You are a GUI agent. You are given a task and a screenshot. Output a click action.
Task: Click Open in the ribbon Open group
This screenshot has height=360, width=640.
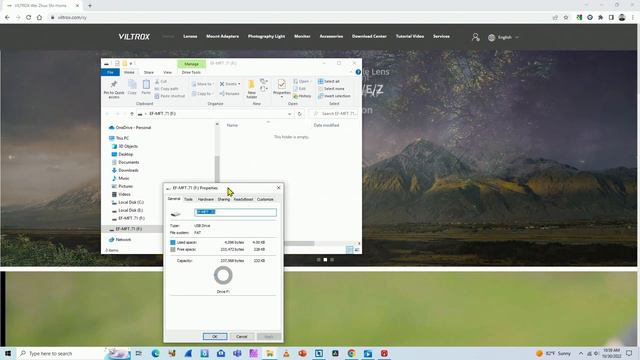pyautogui.click(x=302, y=82)
